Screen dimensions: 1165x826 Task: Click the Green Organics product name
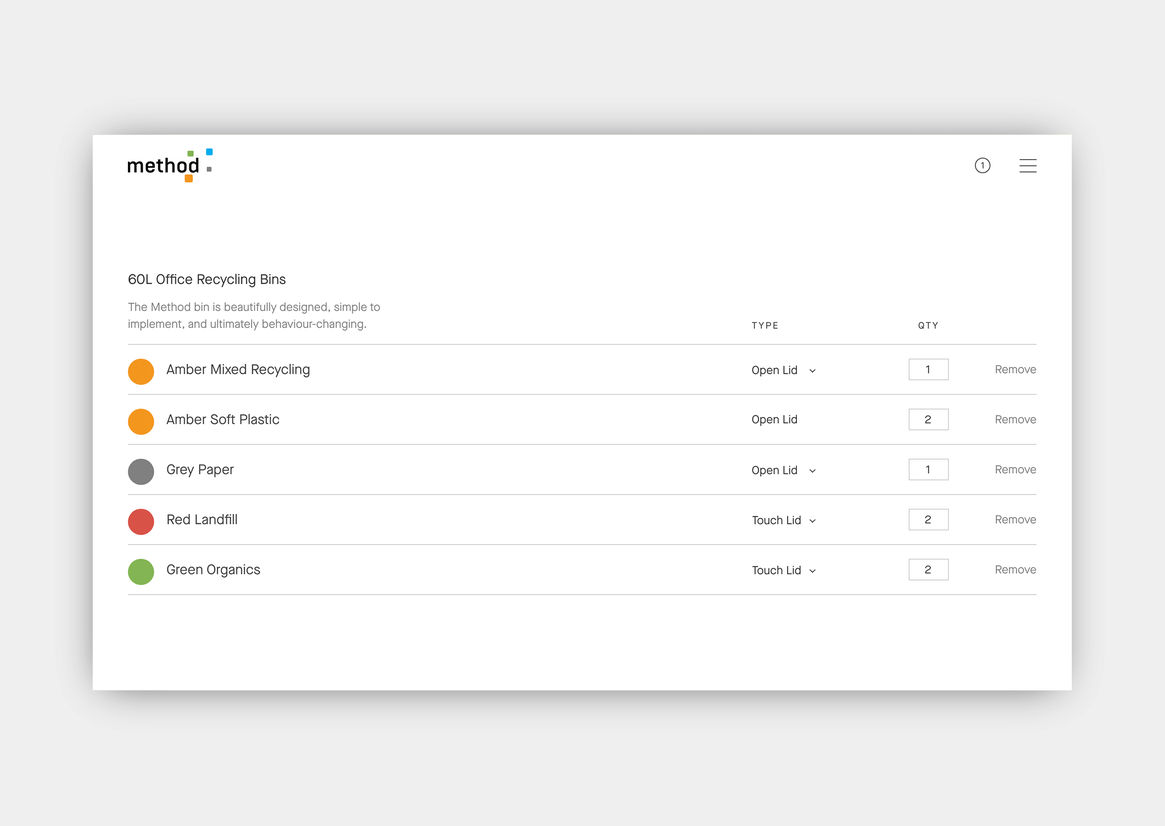(x=213, y=570)
